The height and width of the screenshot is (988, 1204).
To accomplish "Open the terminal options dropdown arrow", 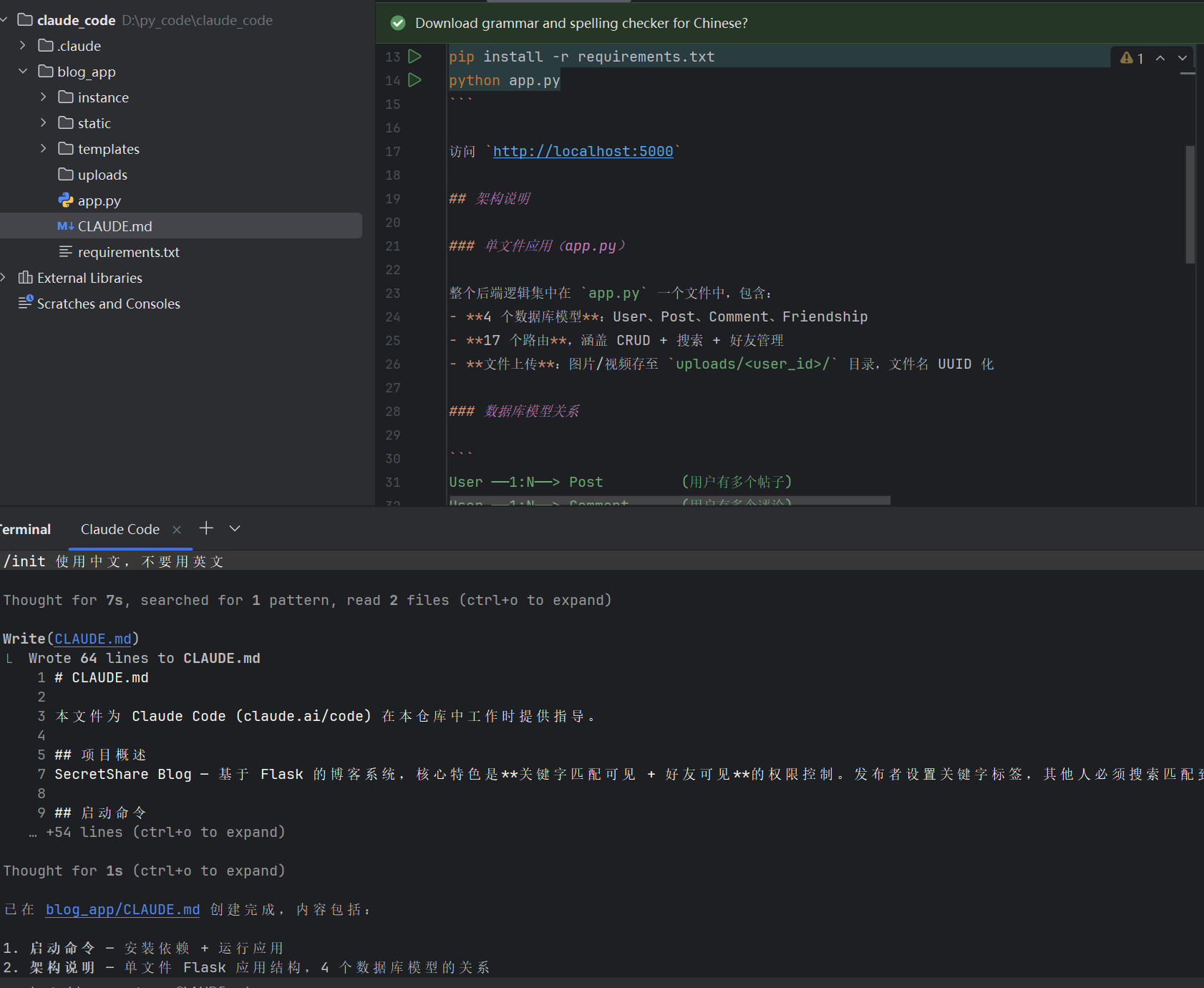I will click(x=235, y=528).
